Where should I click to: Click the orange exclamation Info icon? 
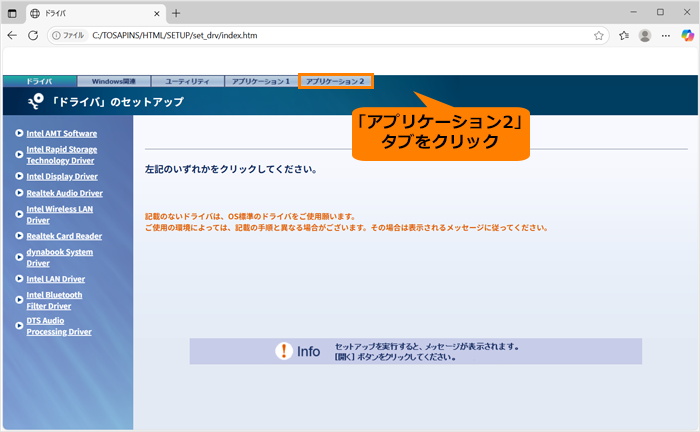tap(283, 351)
